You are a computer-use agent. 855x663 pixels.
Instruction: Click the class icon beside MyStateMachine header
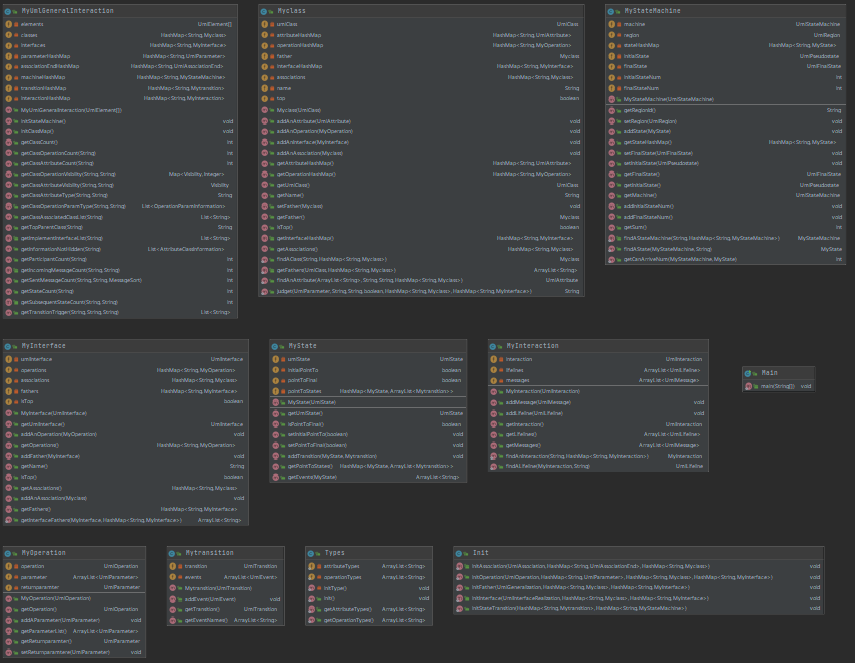[x=611, y=11]
